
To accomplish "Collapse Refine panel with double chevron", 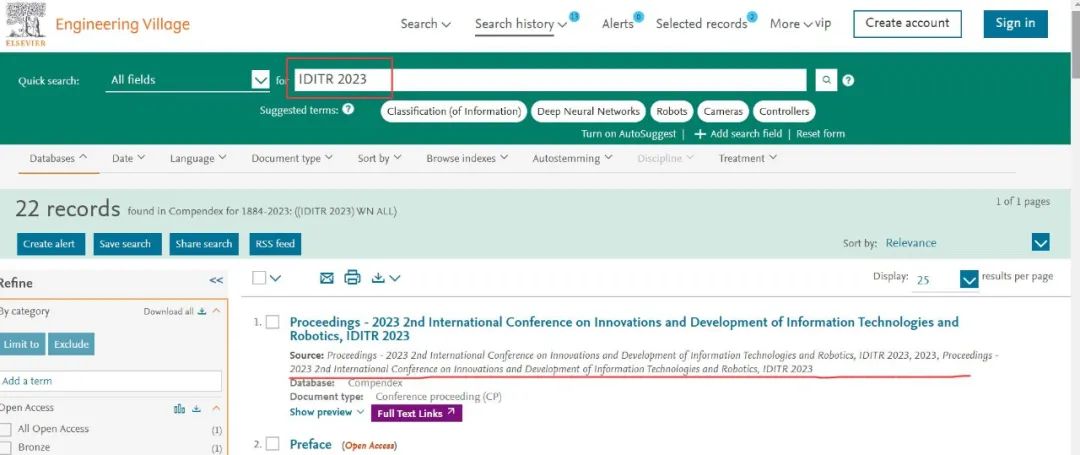I will (216, 281).
